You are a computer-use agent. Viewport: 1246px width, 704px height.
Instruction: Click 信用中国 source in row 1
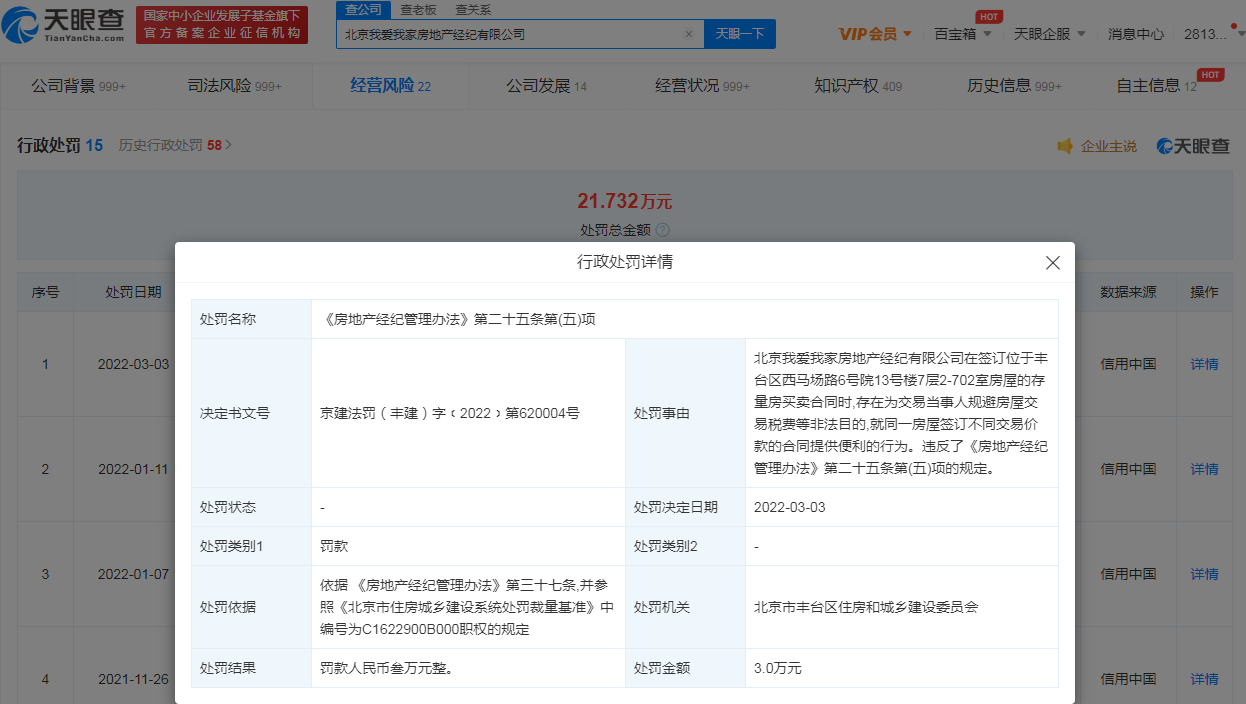click(1128, 364)
